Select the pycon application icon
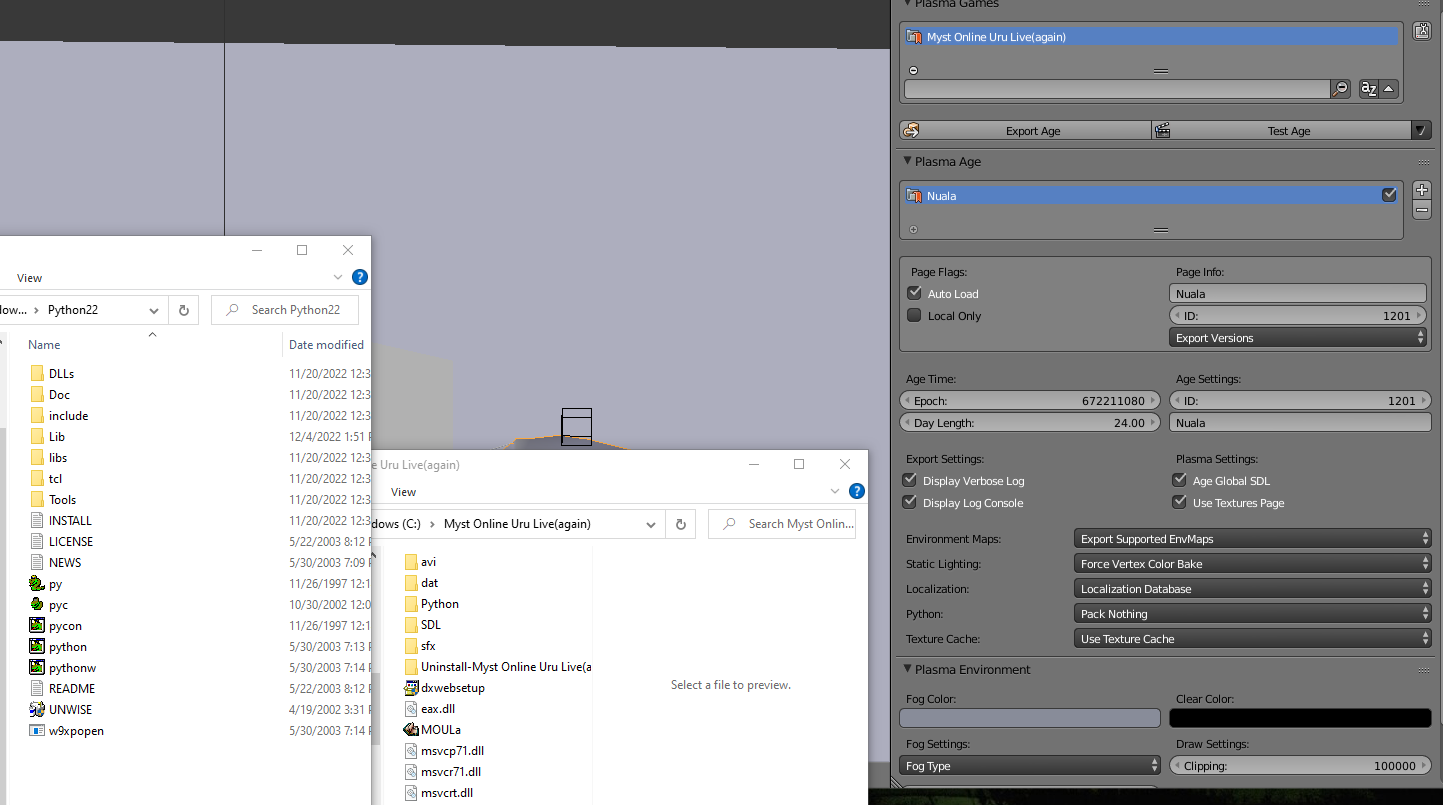Screen dimensions: 1443x805 (37, 626)
